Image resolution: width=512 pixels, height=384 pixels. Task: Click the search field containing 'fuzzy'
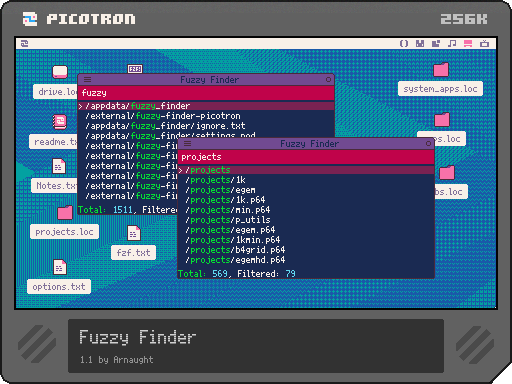point(206,93)
